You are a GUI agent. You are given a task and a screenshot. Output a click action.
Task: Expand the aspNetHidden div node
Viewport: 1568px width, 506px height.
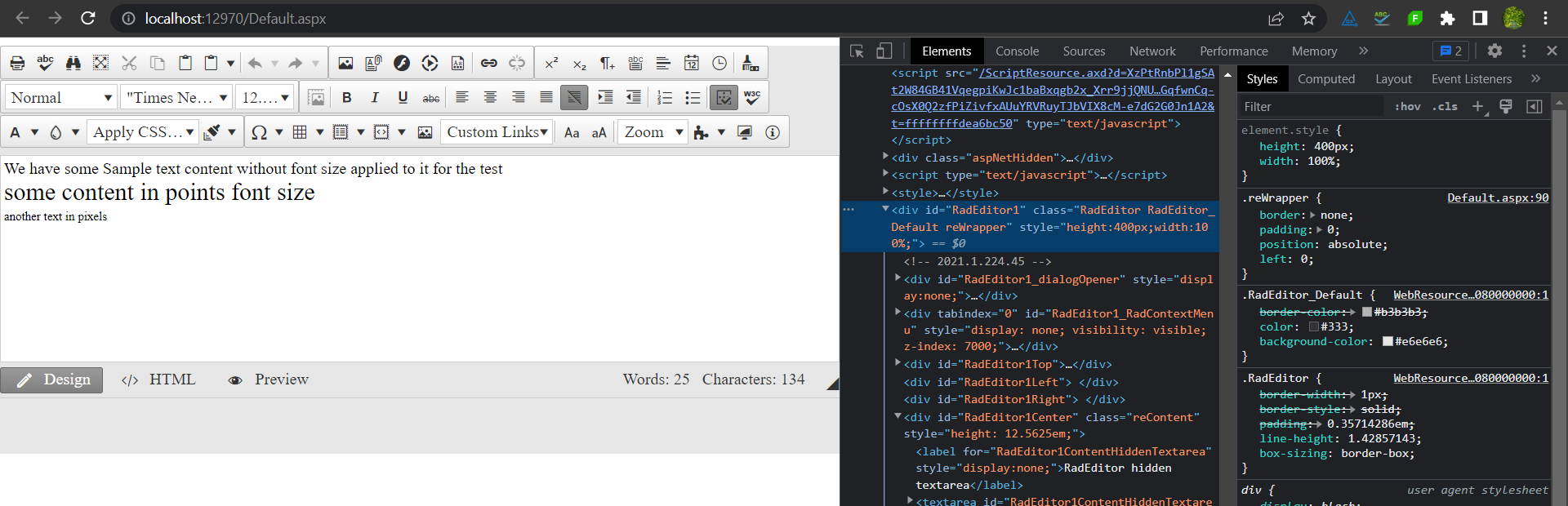886,157
